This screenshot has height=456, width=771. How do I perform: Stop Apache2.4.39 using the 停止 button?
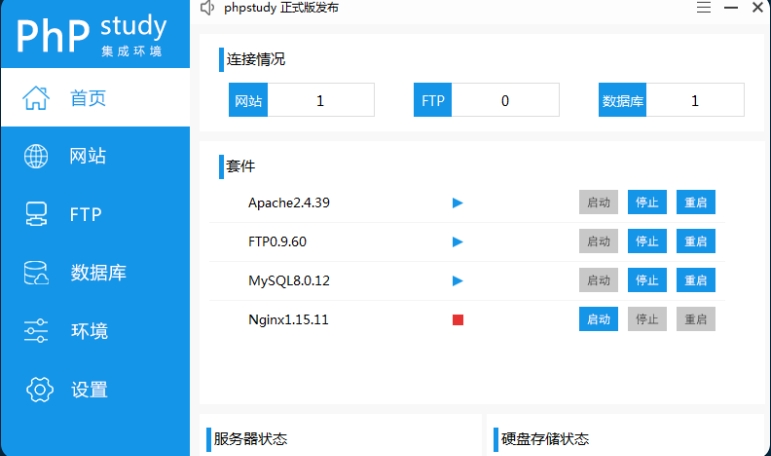[647, 202]
